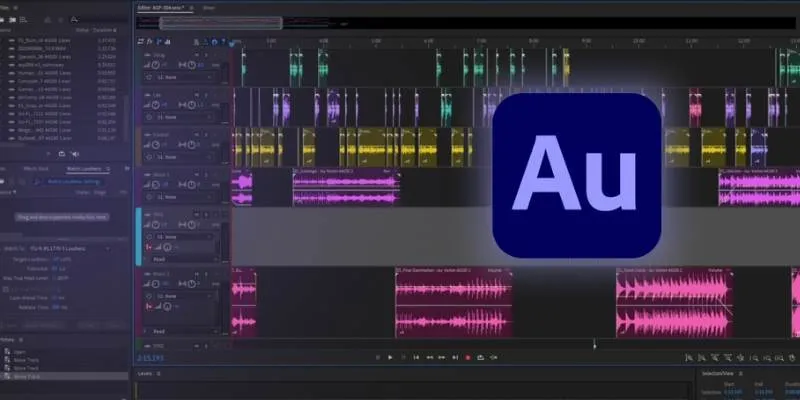Open the Music 2 track input dropdown
The width and height of the screenshot is (800, 400).
coord(184,296)
